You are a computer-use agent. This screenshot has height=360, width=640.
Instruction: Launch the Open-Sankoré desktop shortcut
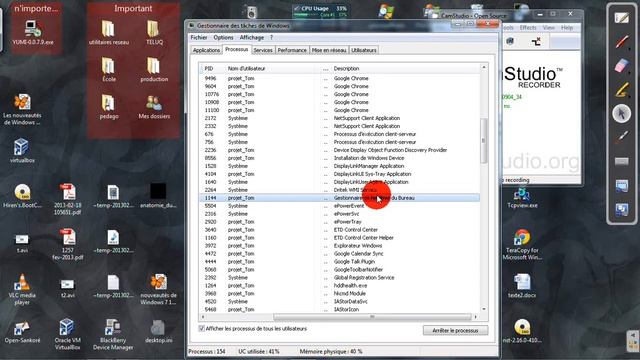point(22,331)
